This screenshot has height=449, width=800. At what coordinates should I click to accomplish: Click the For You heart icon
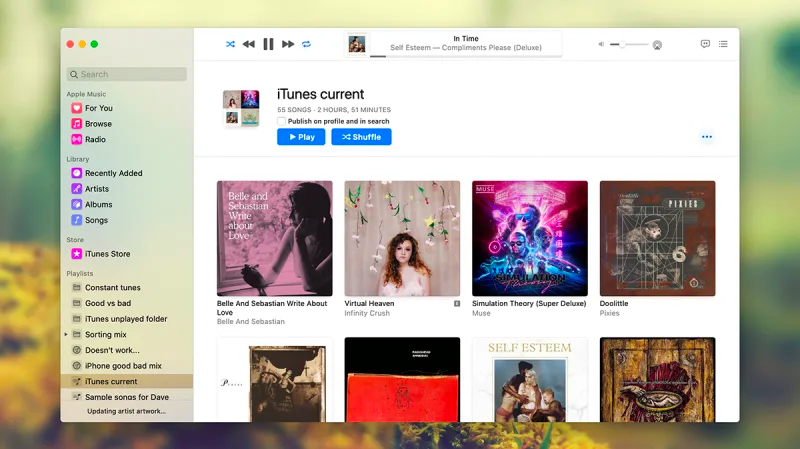coord(77,108)
